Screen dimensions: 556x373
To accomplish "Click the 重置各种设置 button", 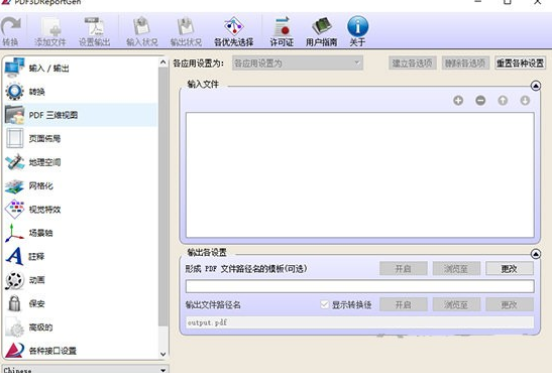I will 520,63.
